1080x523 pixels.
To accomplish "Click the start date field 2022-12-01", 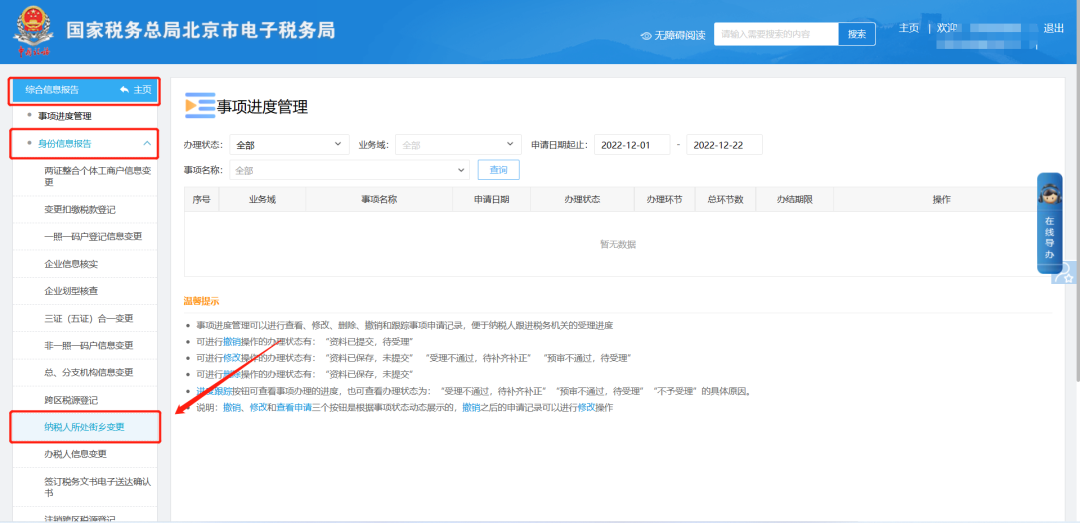I will 631,145.
